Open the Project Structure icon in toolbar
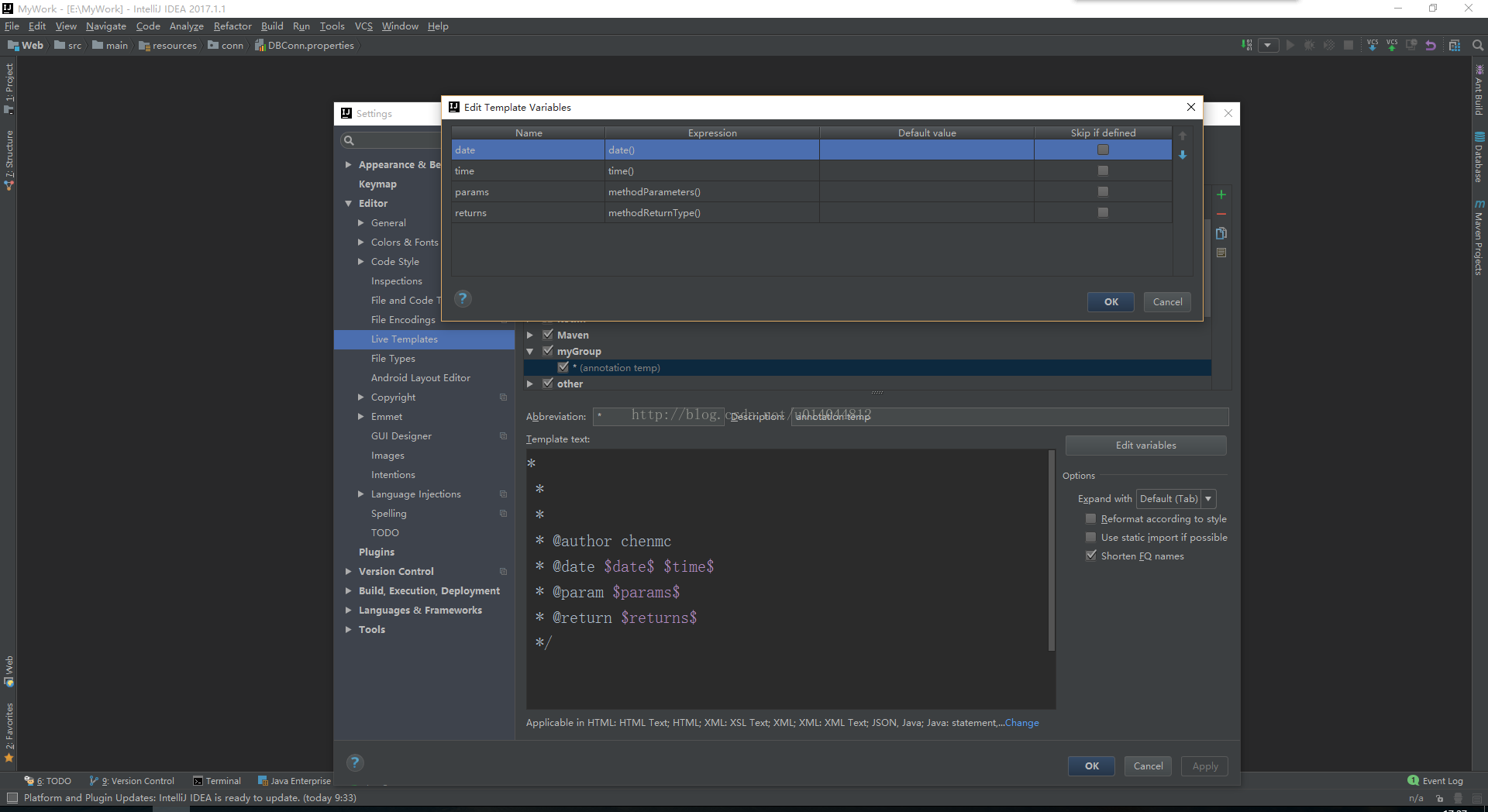Screen dimensions: 1488x812 coord(1455,45)
